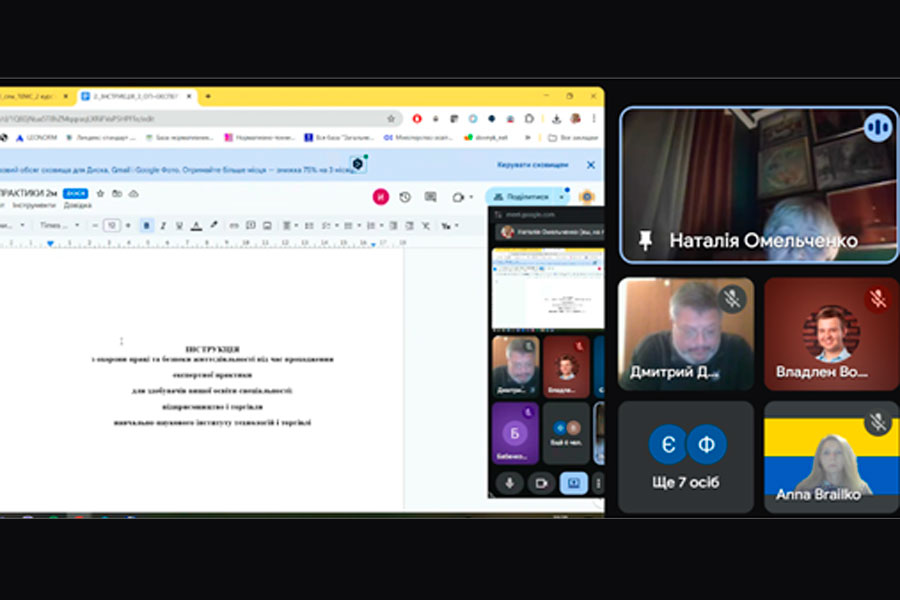Open the Всі закладки bookmarks folder
The width and height of the screenshot is (900, 600).
(x=573, y=138)
